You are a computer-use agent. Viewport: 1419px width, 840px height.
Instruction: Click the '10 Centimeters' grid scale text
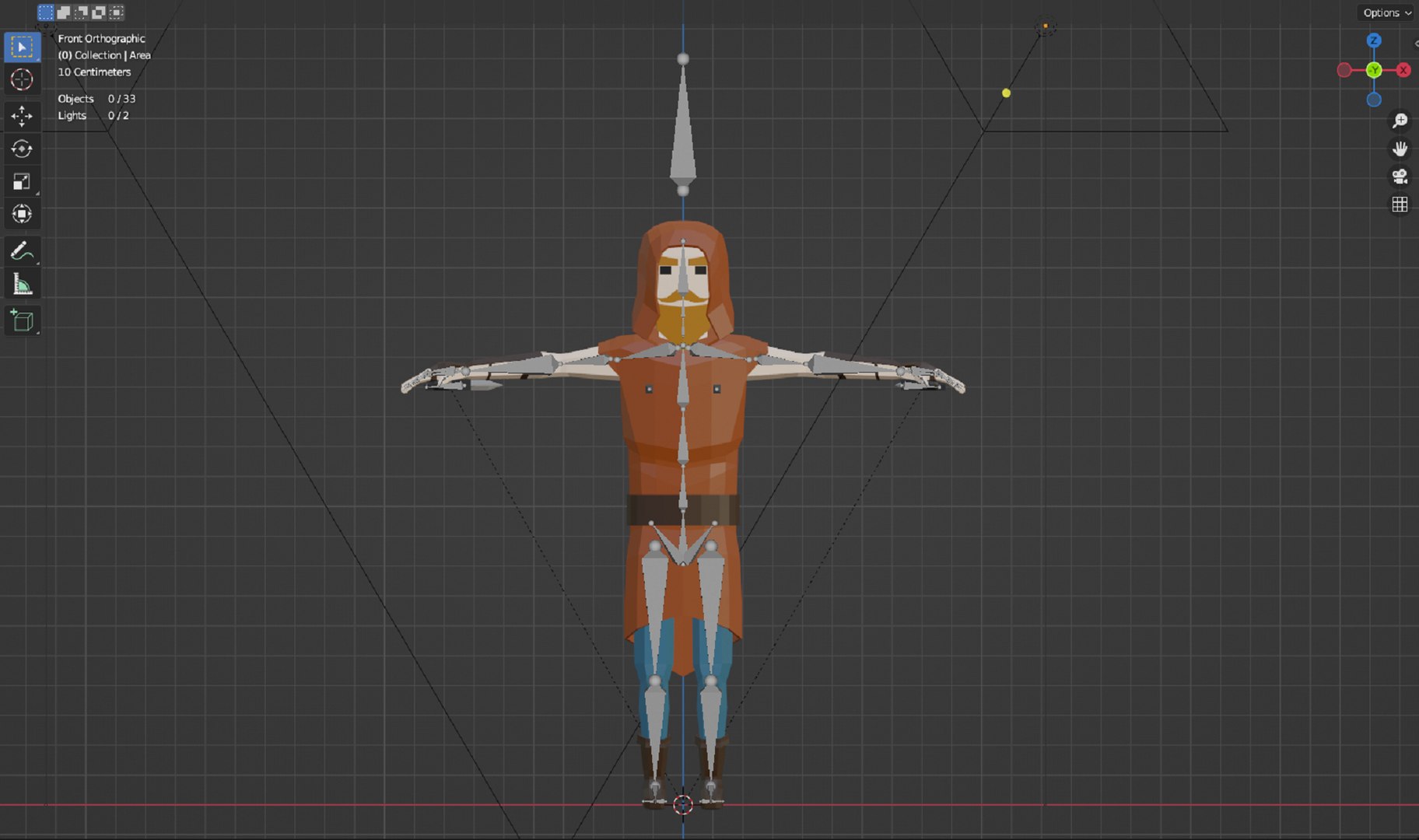(94, 72)
